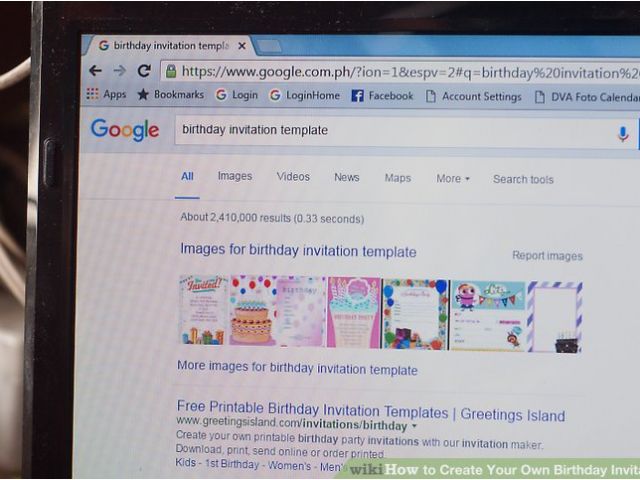Switch to Images results tab
The height and width of the screenshot is (480, 640).
click(x=235, y=176)
